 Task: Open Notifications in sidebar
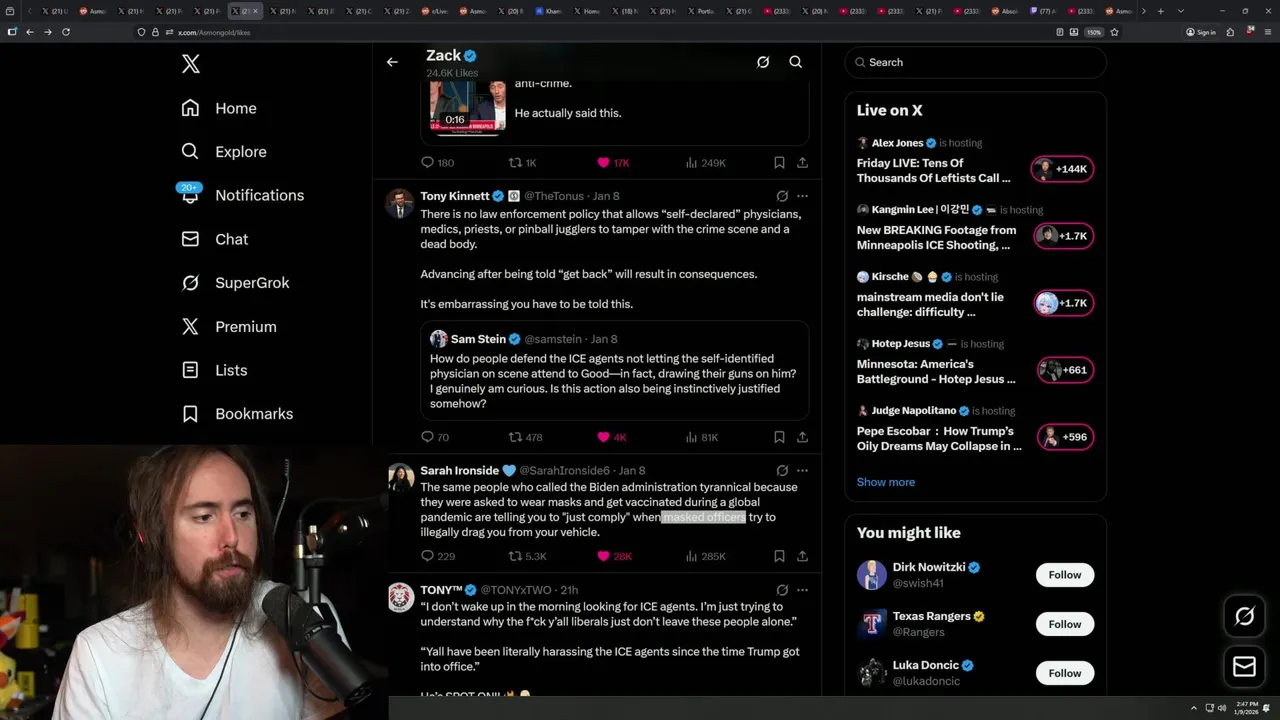point(242,195)
